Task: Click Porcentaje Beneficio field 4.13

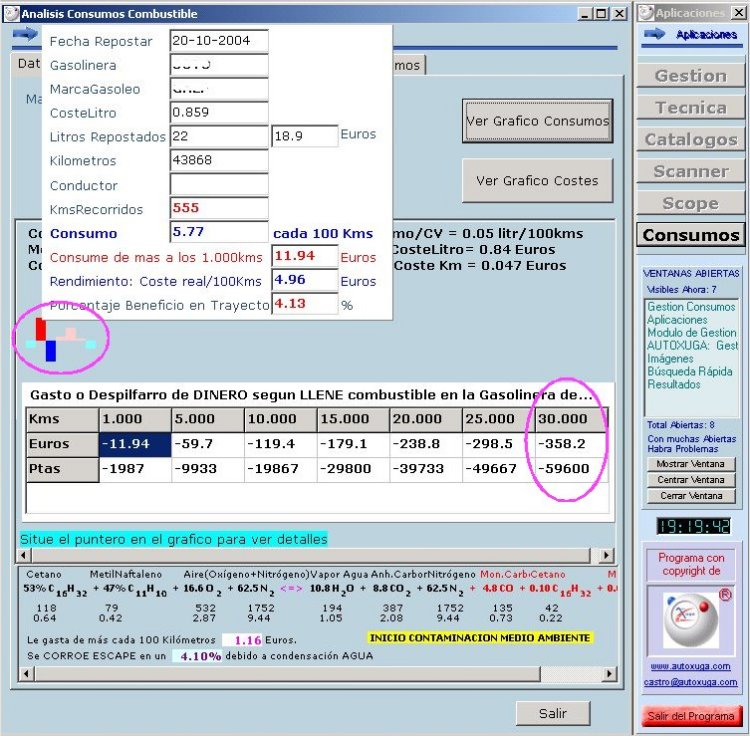Action: 305,304
